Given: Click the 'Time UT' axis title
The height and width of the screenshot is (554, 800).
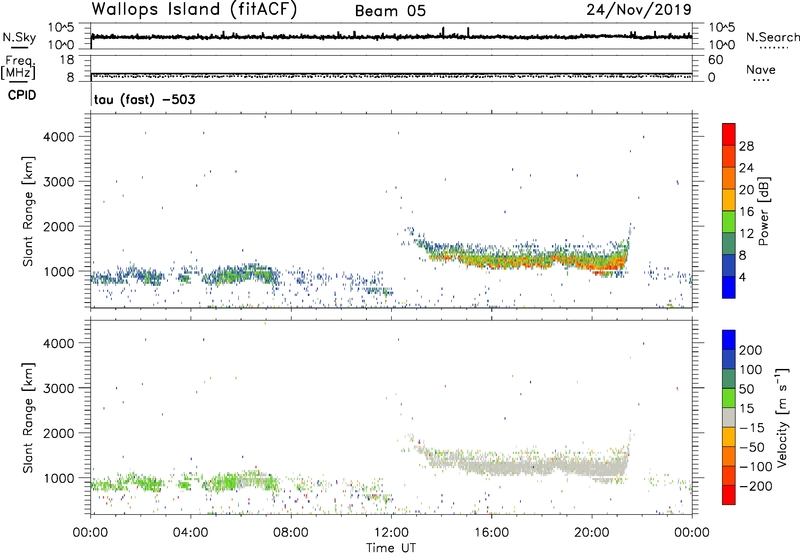Looking at the screenshot, I should [x=391, y=548].
